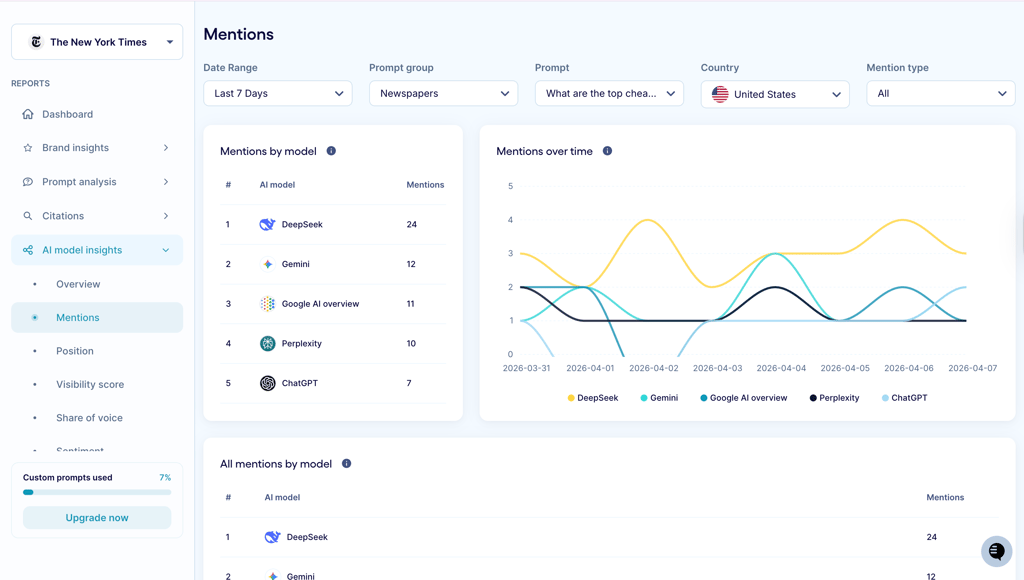This screenshot has height=580, width=1024.
Task: Click ChatGPT logo icon
Action: (268, 383)
